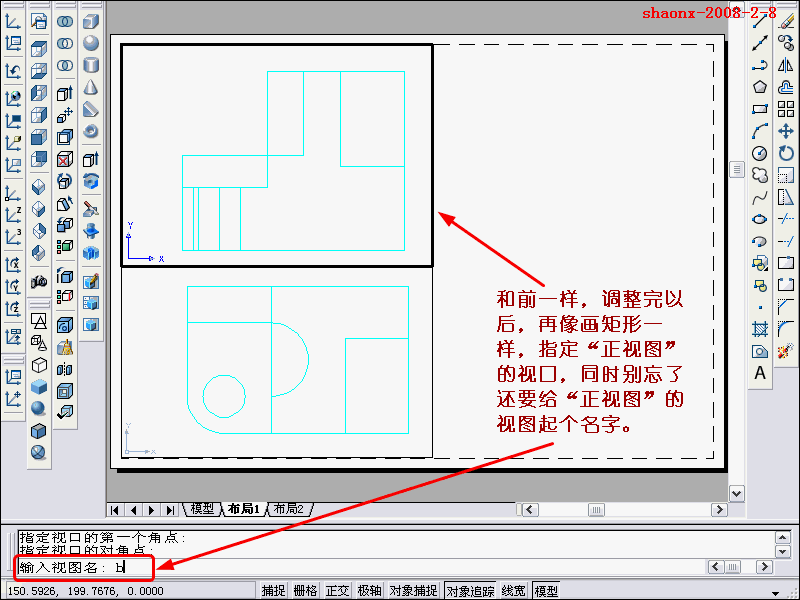Select the Circle draw tool

click(x=760, y=153)
